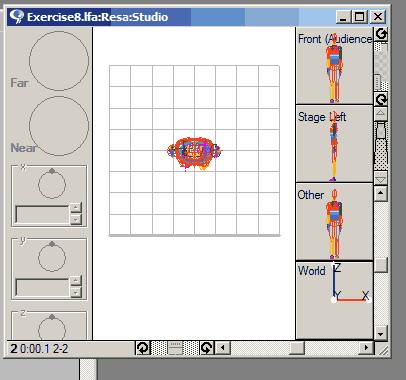The width and height of the screenshot is (406, 380).
Task: Click the vertical scrollbar up arrow
Action: 381,194
